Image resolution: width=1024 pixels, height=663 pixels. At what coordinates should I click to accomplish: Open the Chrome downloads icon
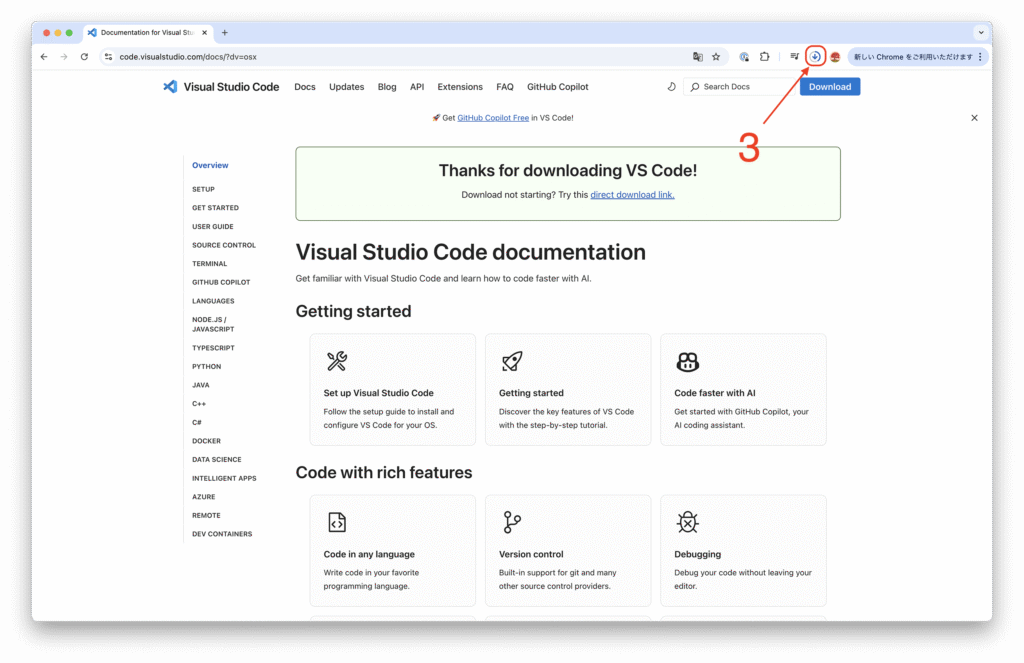[815, 57]
